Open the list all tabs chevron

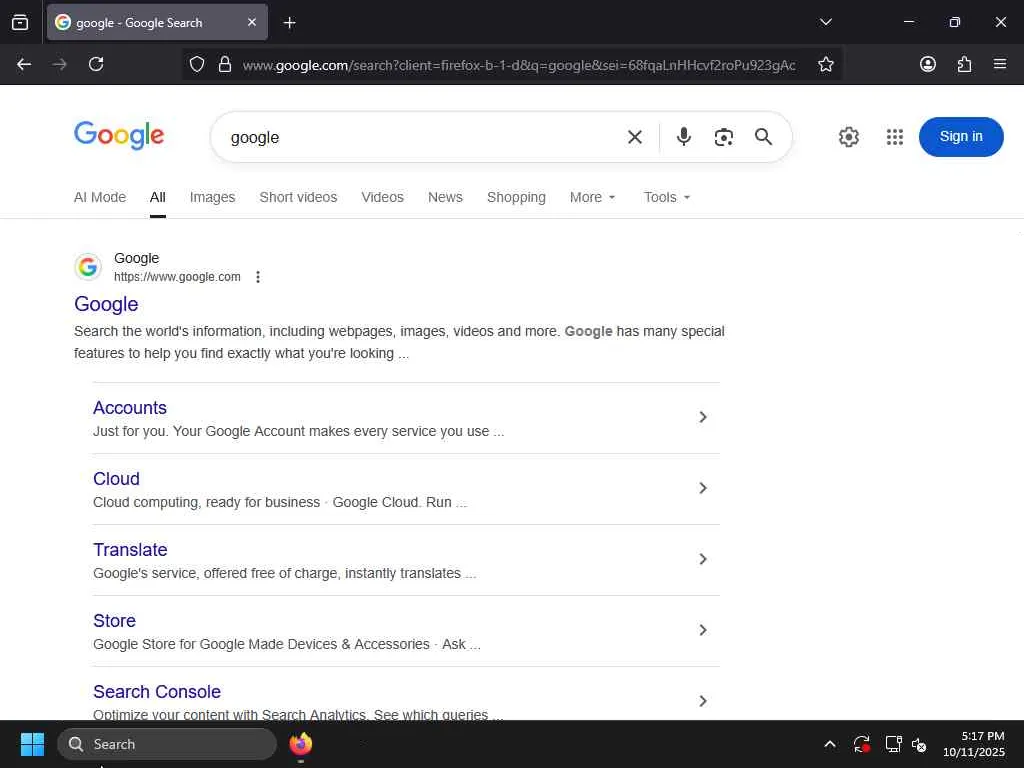pos(825,22)
